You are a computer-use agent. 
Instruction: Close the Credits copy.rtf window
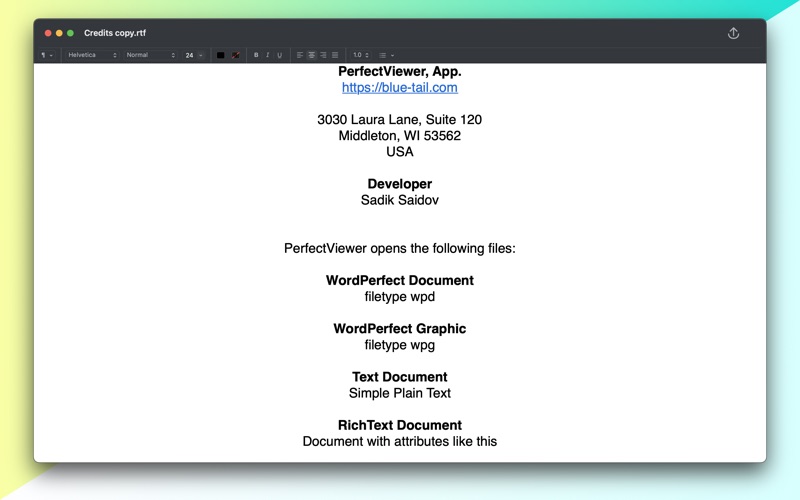pos(48,33)
